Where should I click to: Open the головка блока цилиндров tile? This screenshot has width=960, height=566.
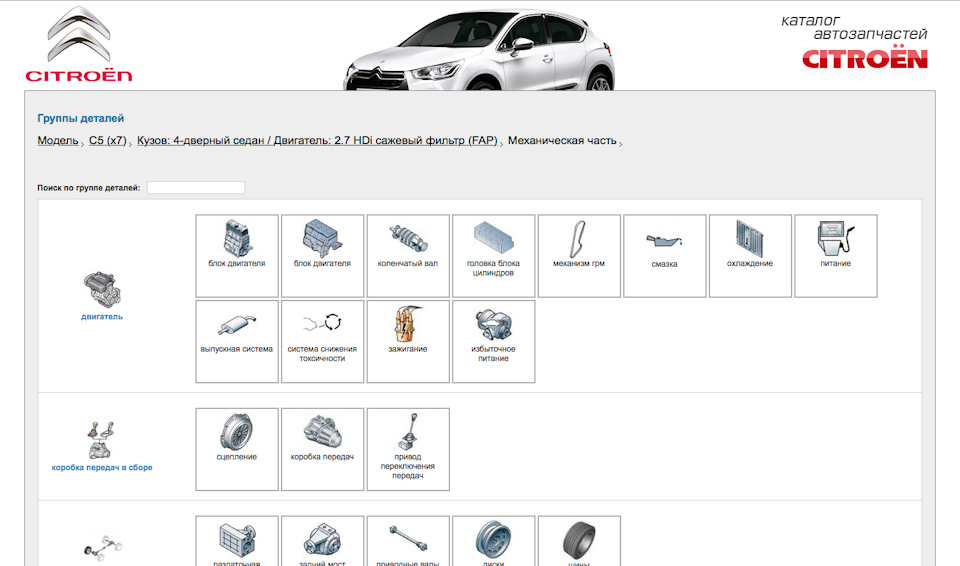click(493, 256)
